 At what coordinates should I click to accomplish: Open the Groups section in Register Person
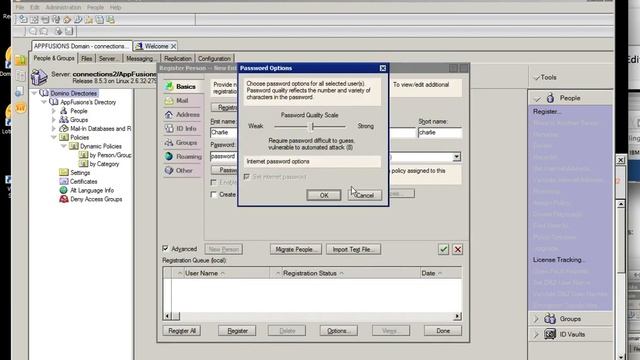point(181,142)
